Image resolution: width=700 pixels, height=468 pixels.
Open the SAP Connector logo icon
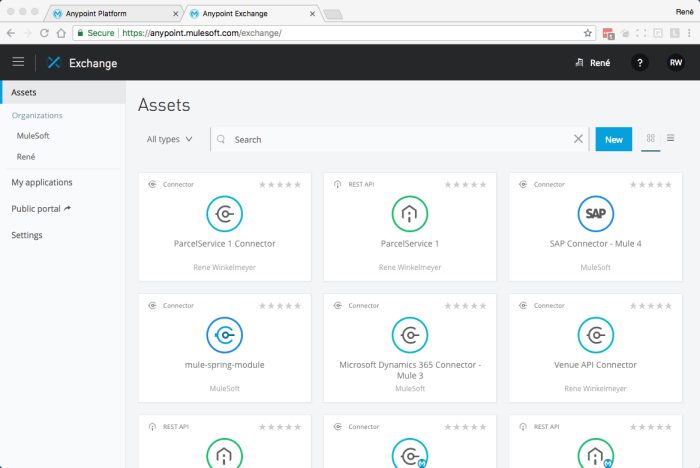coord(596,214)
